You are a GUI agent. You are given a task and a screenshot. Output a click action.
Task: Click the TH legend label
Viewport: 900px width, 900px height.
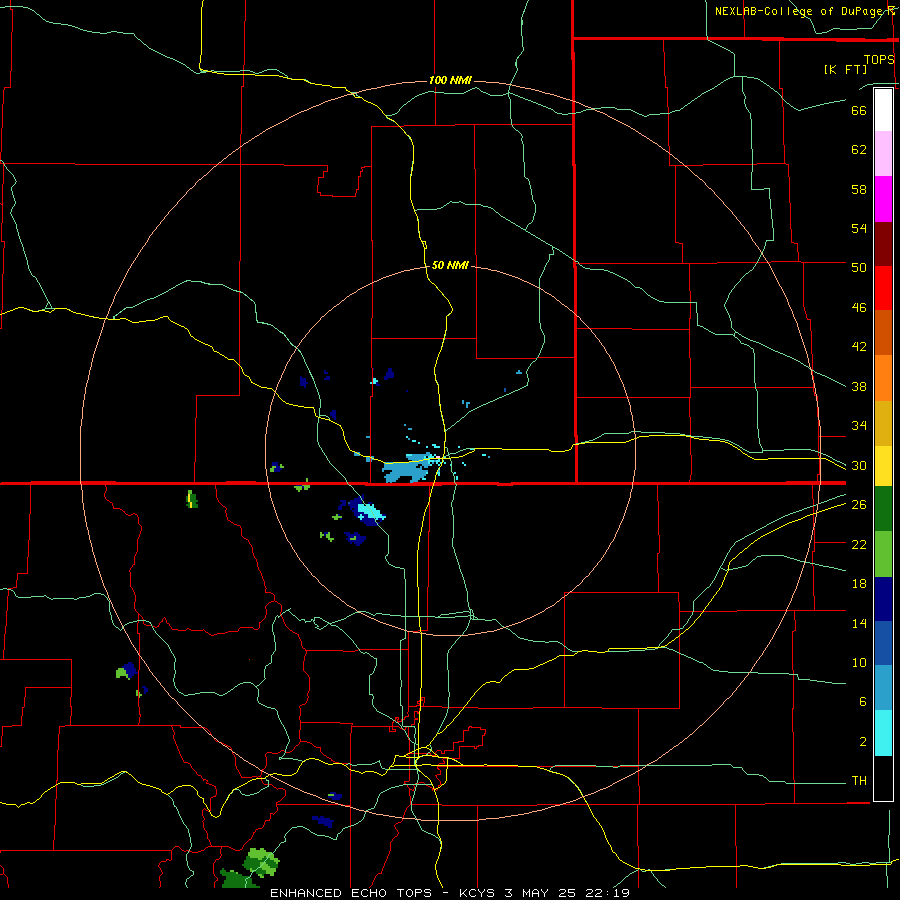[x=859, y=781]
